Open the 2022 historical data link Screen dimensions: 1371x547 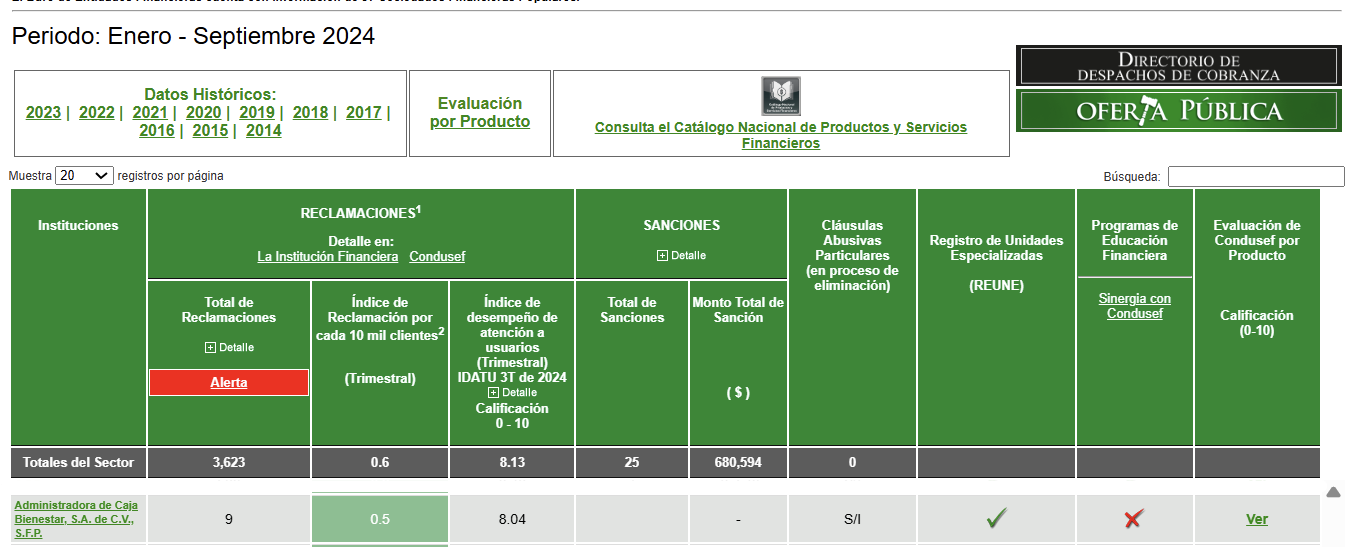click(x=97, y=113)
